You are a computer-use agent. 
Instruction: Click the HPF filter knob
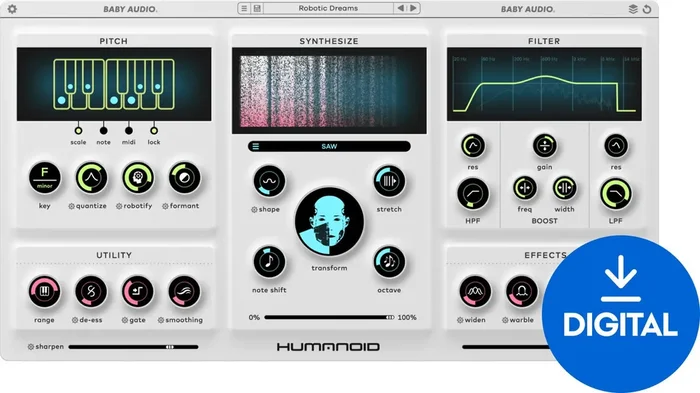click(473, 194)
